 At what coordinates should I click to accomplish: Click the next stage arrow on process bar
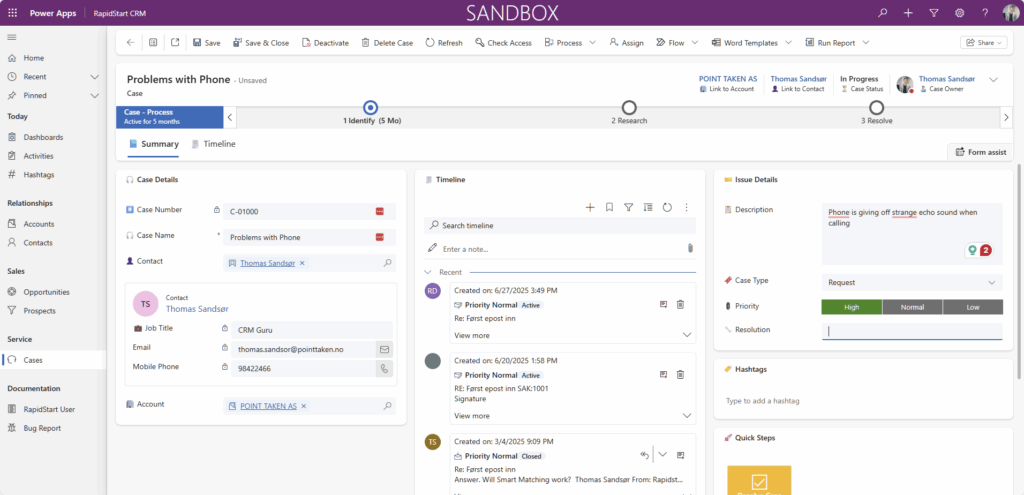click(x=1006, y=118)
